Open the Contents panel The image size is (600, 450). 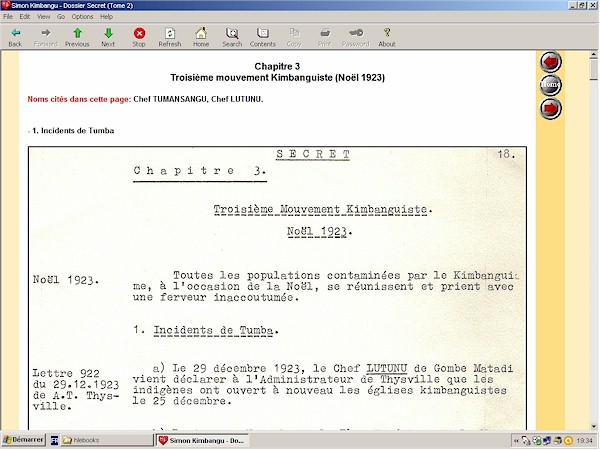point(263,37)
